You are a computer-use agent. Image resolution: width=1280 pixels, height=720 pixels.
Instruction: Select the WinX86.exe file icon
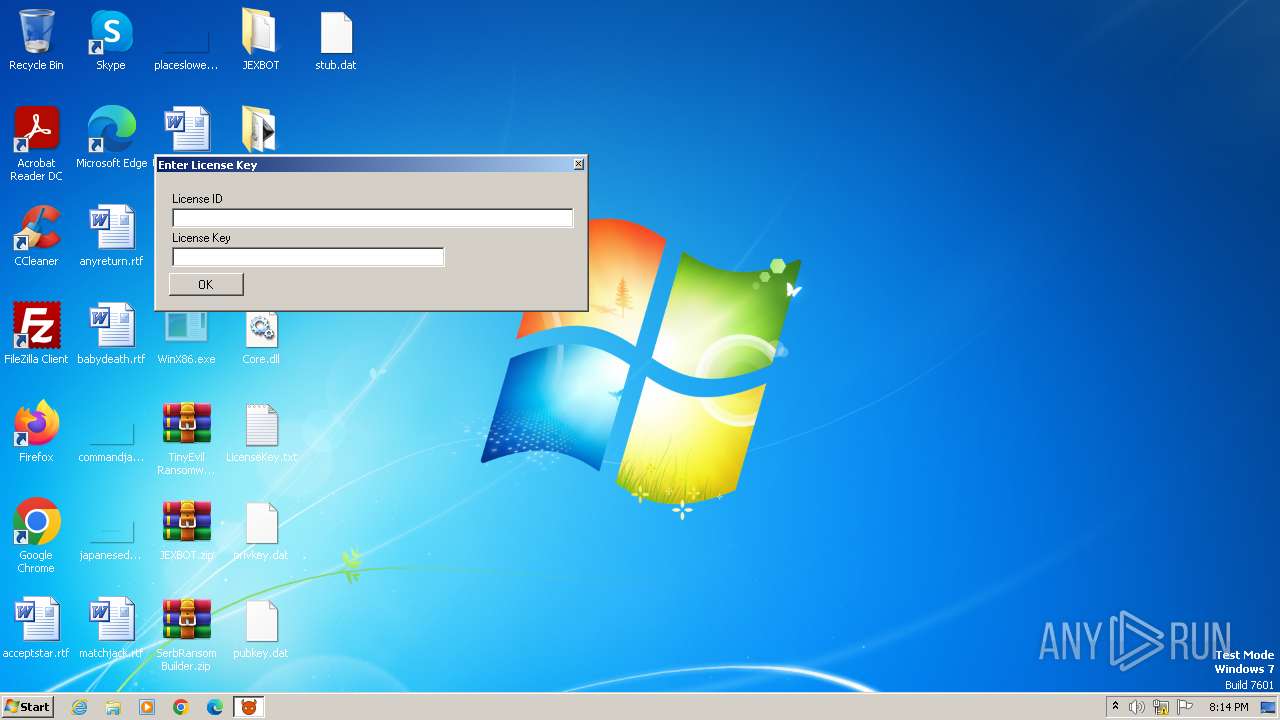(186, 338)
